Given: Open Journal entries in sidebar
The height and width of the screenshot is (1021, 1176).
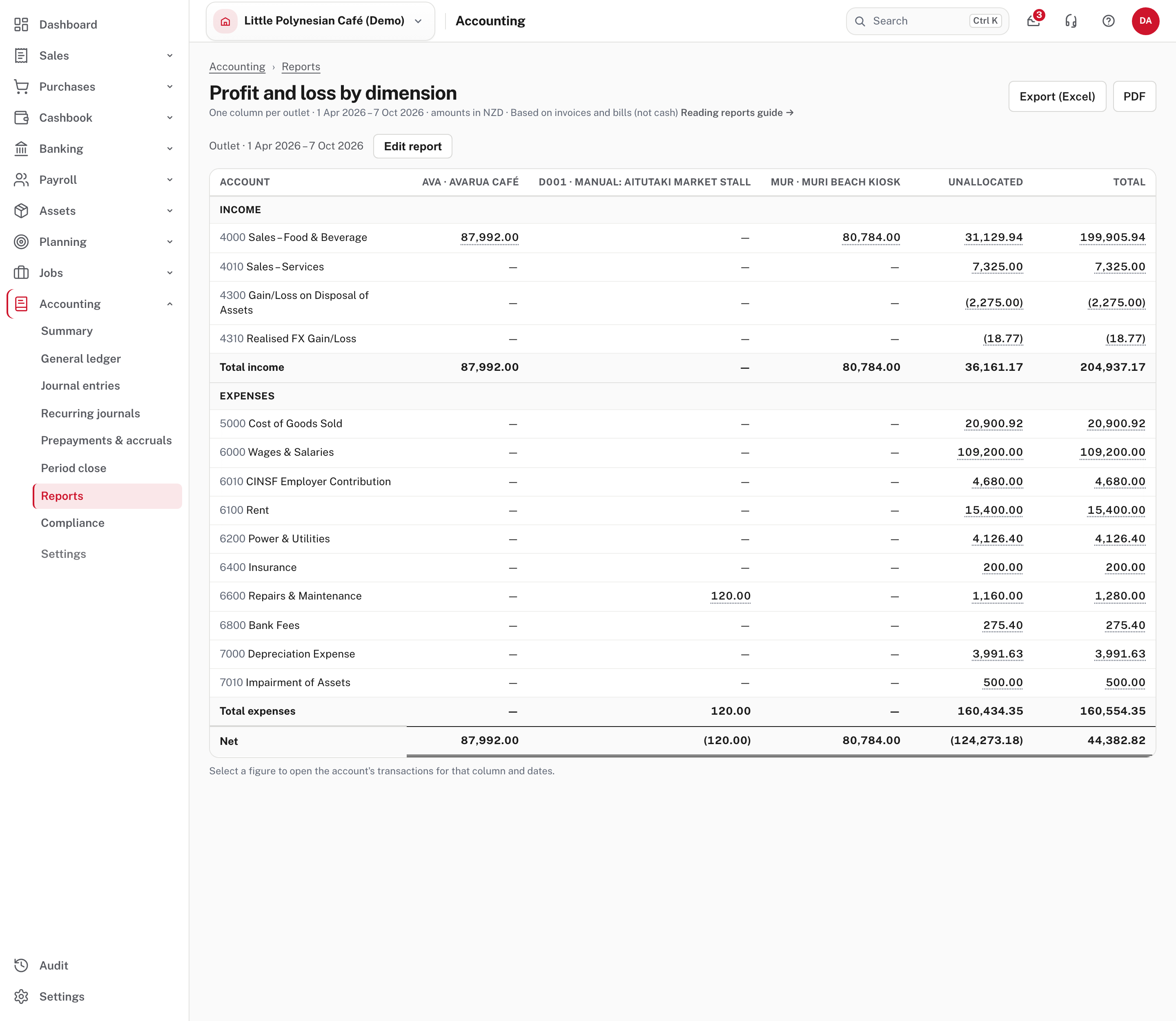Looking at the screenshot, I should [80, 386].
